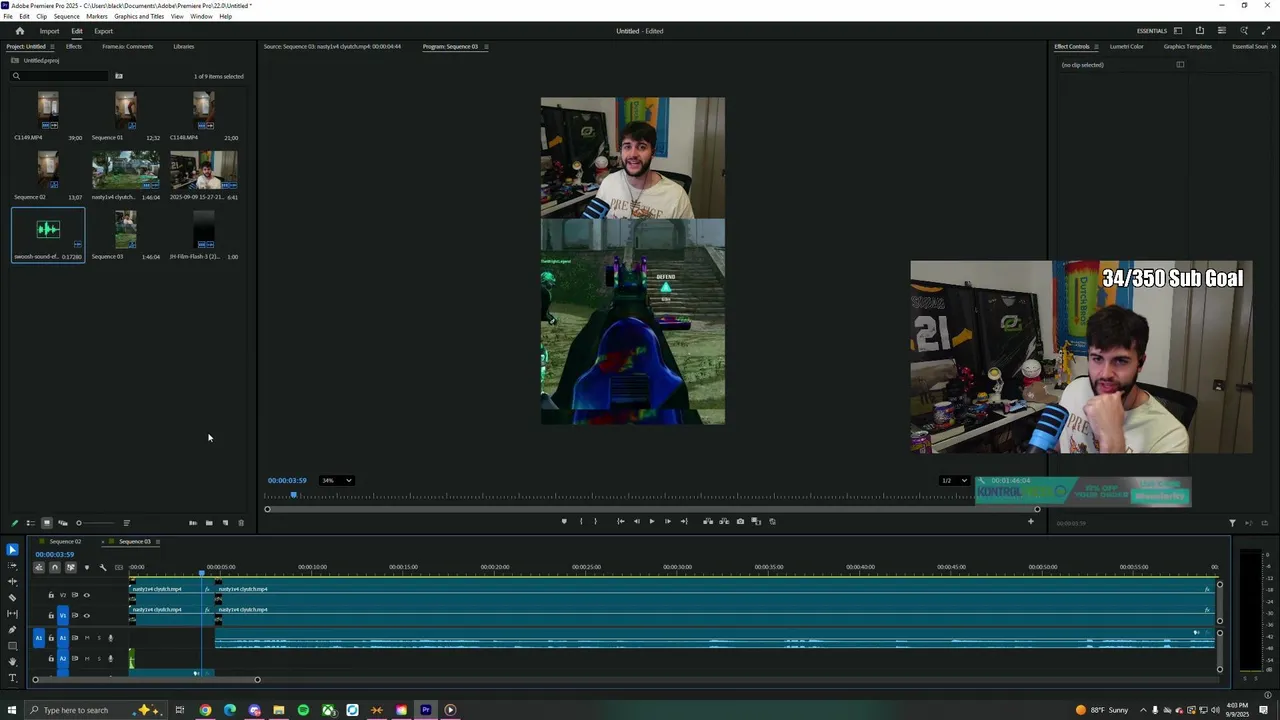Image resolution: width=1280 pixels, height=720 pixels.
Task: Select the Rectangle tool
Action: coord(12,646)
